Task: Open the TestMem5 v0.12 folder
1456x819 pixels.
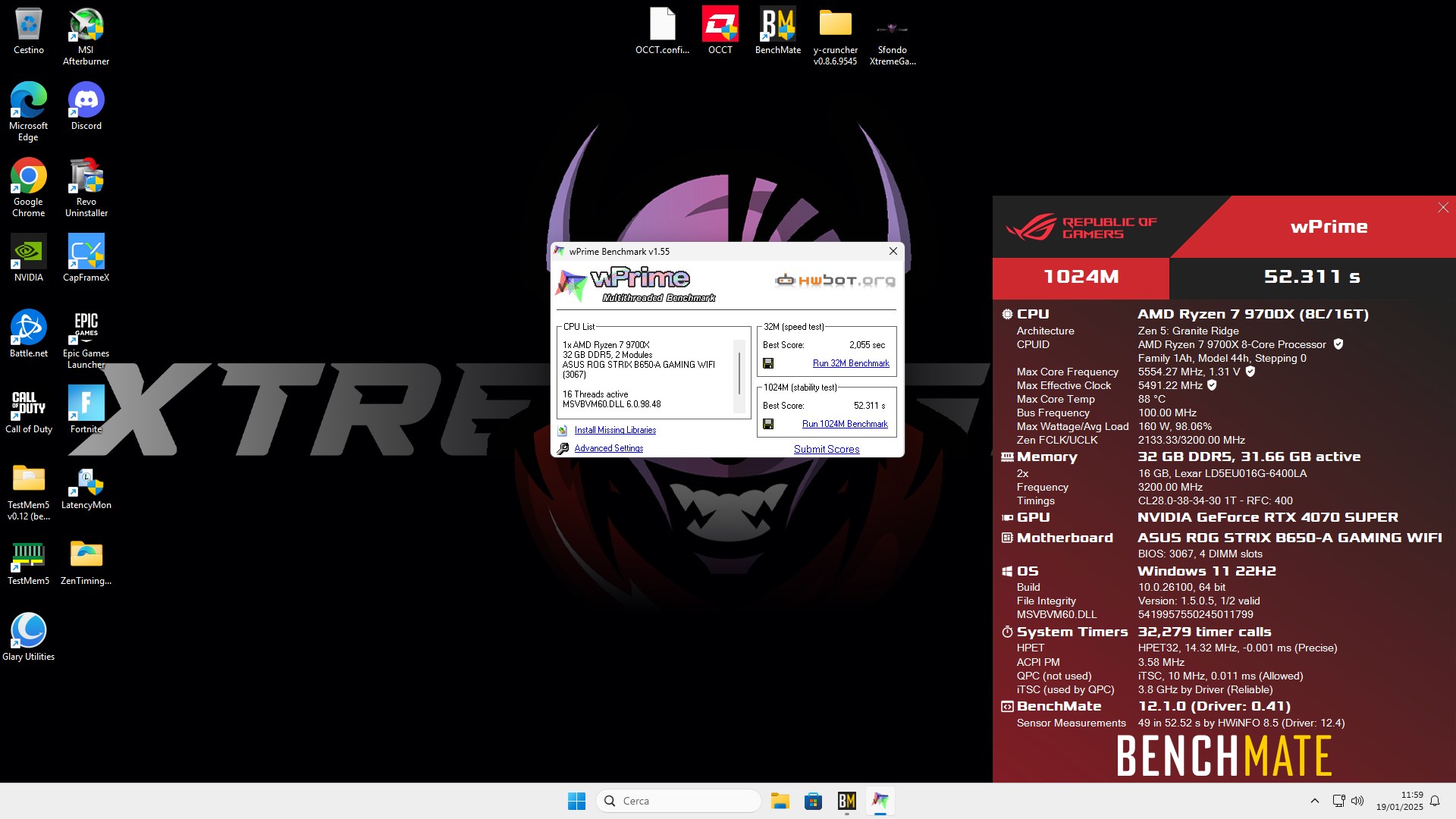Action: point(28,491)
